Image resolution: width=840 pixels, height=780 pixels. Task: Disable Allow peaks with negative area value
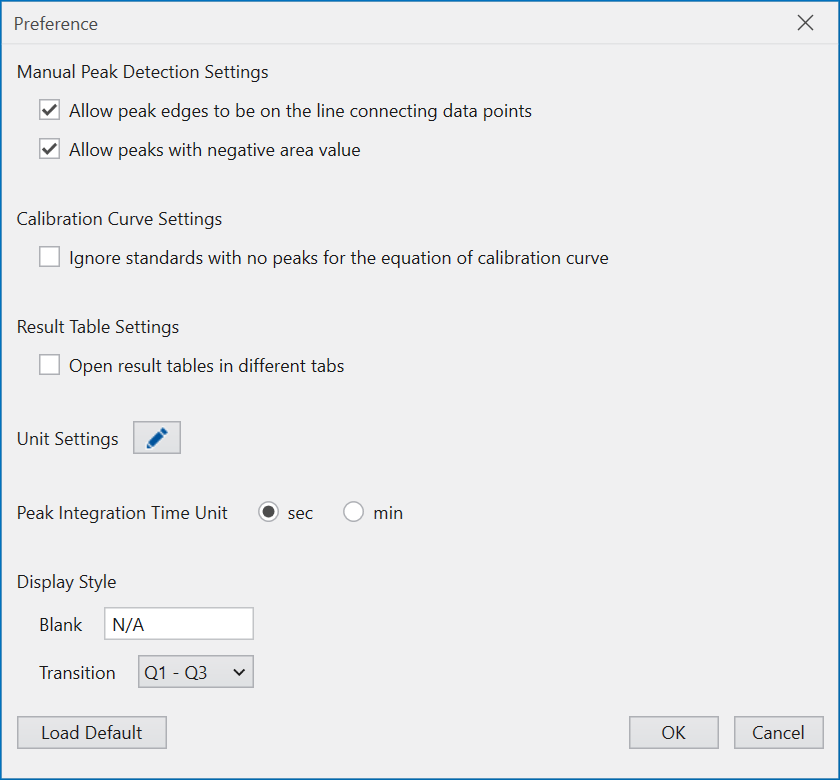tap(50, 151)
